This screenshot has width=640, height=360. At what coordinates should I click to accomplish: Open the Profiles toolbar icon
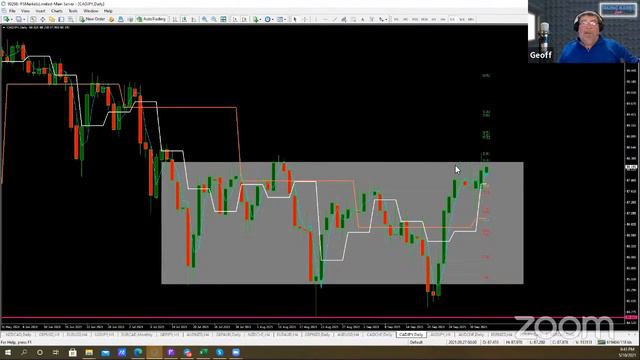pos(19,19)
